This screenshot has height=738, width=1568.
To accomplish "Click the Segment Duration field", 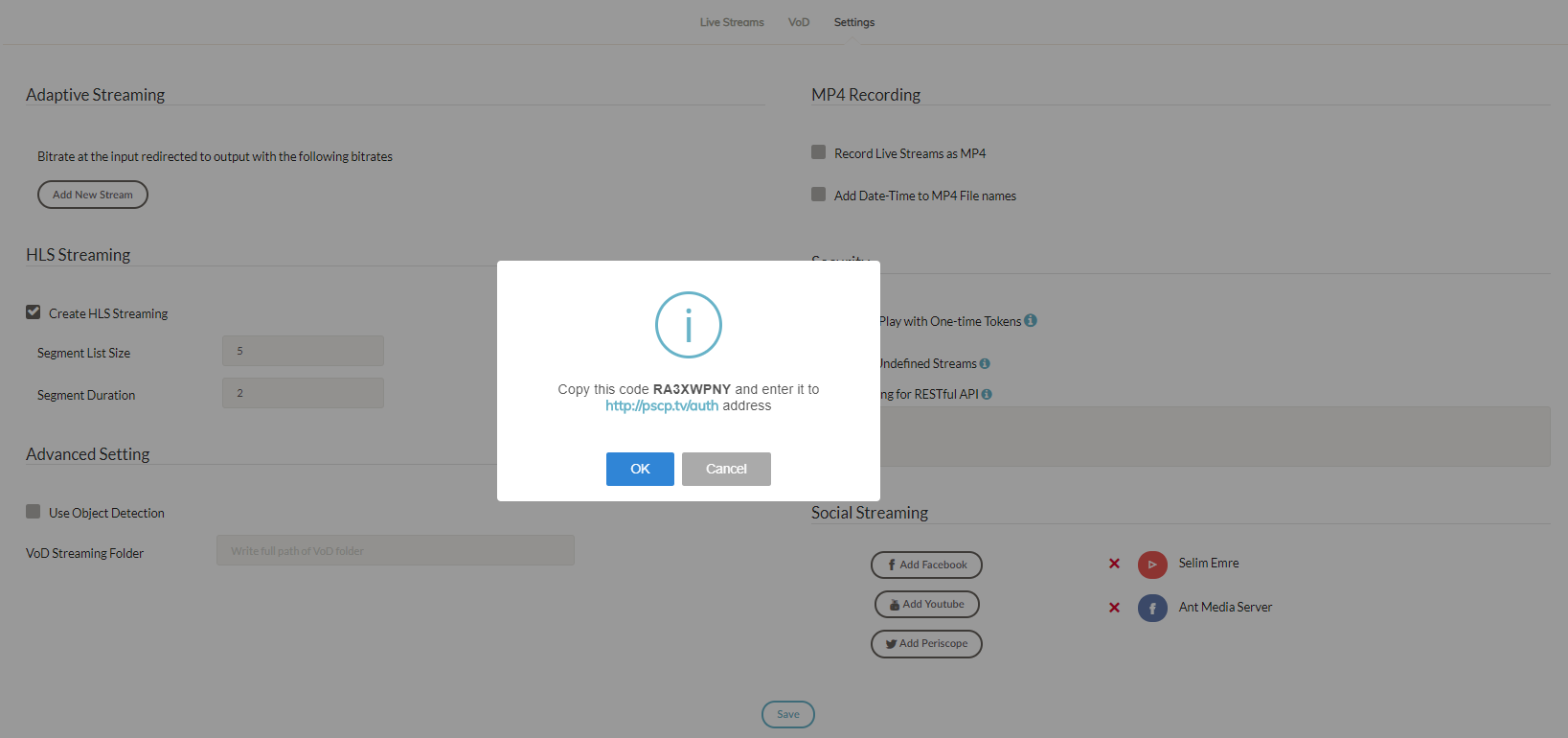I will pos(303,393).
